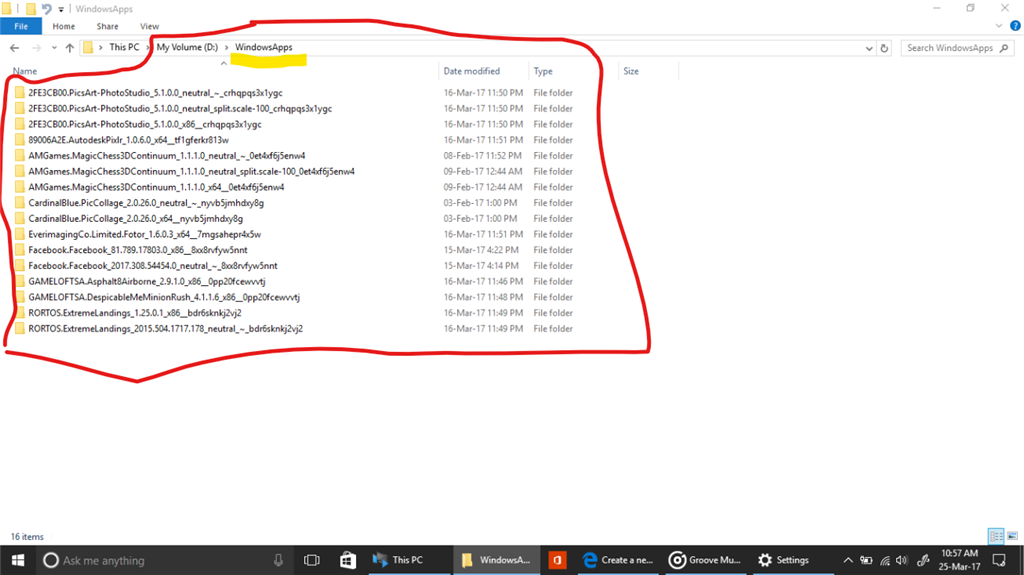Open the address bar history dropdown
Screen dimensions: 1024x575
click(x=866, y=47)
